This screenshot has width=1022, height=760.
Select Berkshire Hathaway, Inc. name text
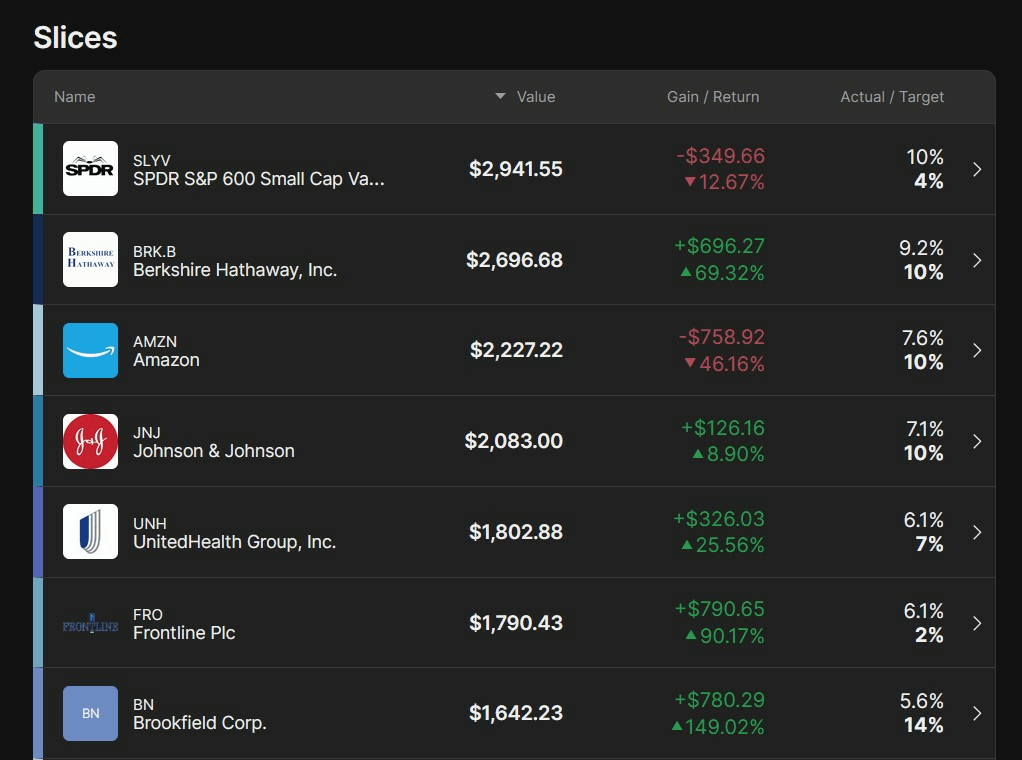(235, 270)
